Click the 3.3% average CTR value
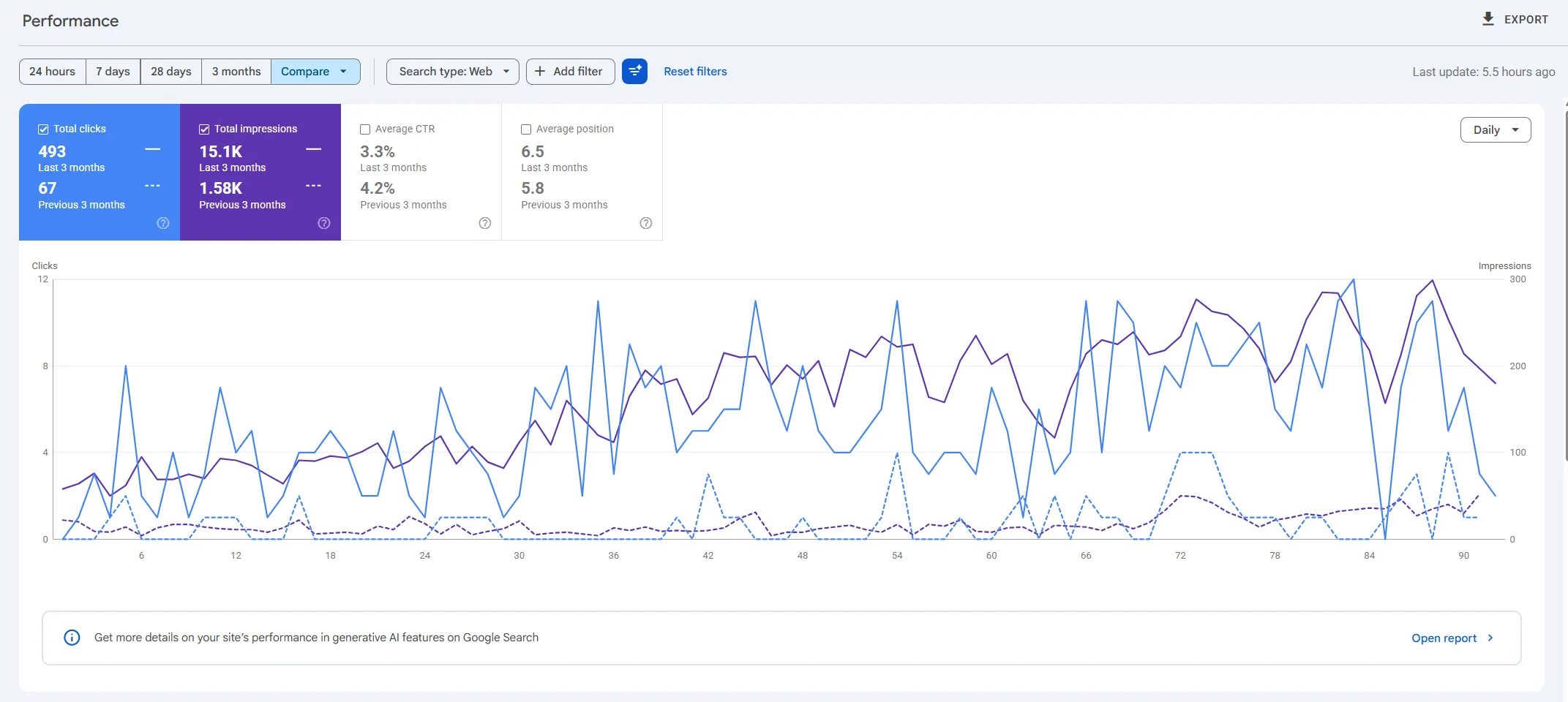This screenshot has width=1568, height=702. [x=378, y=151]
